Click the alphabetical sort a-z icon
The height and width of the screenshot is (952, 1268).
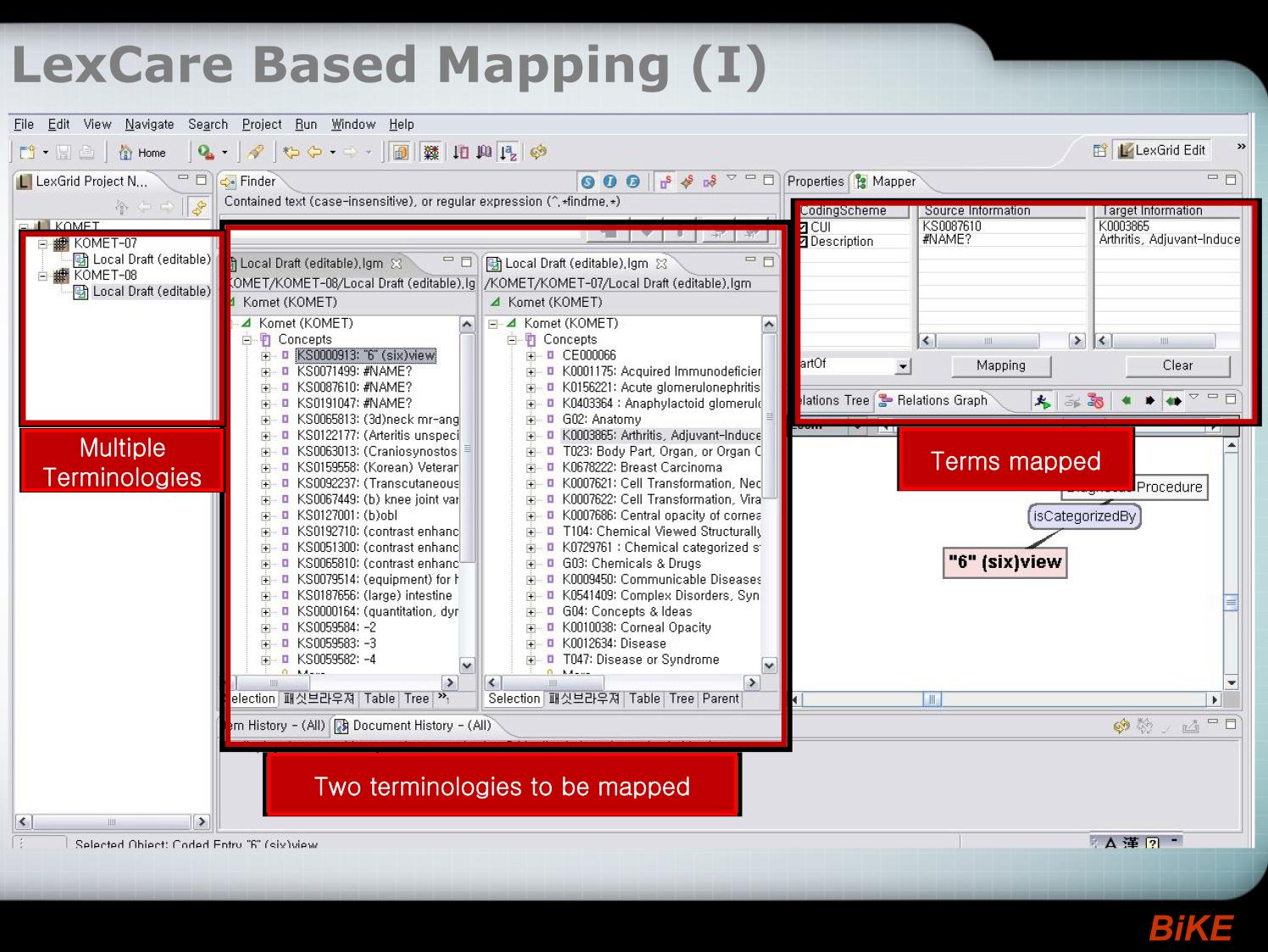508,153
